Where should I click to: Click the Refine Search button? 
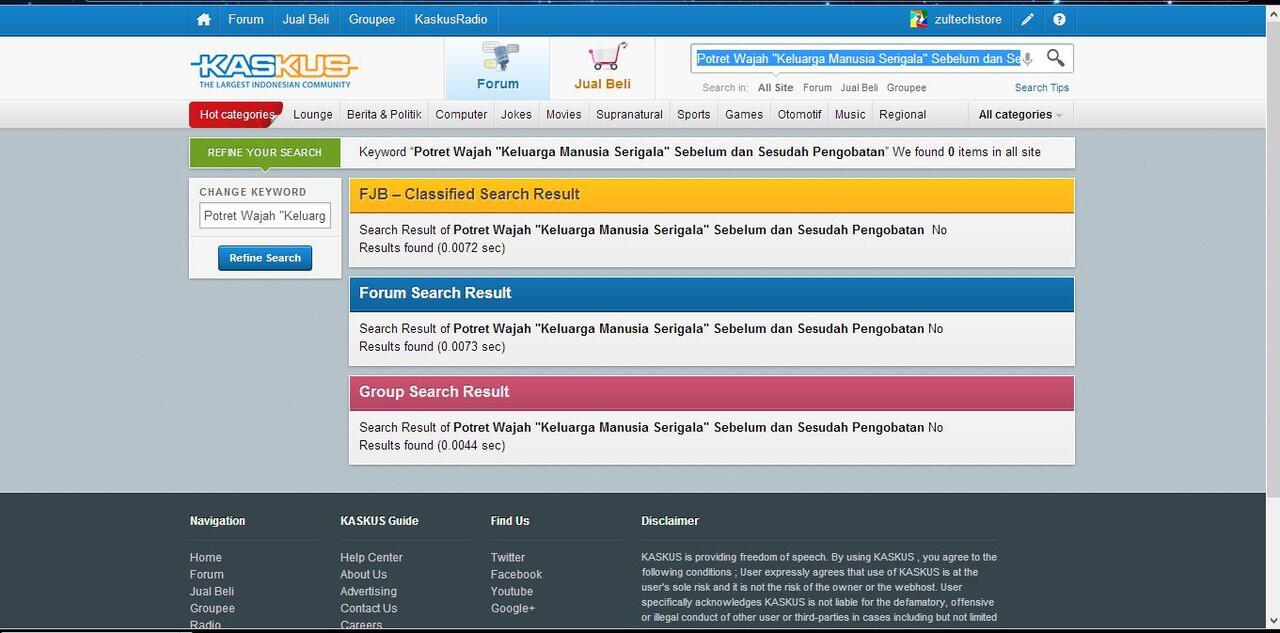[x=265, y=258]
